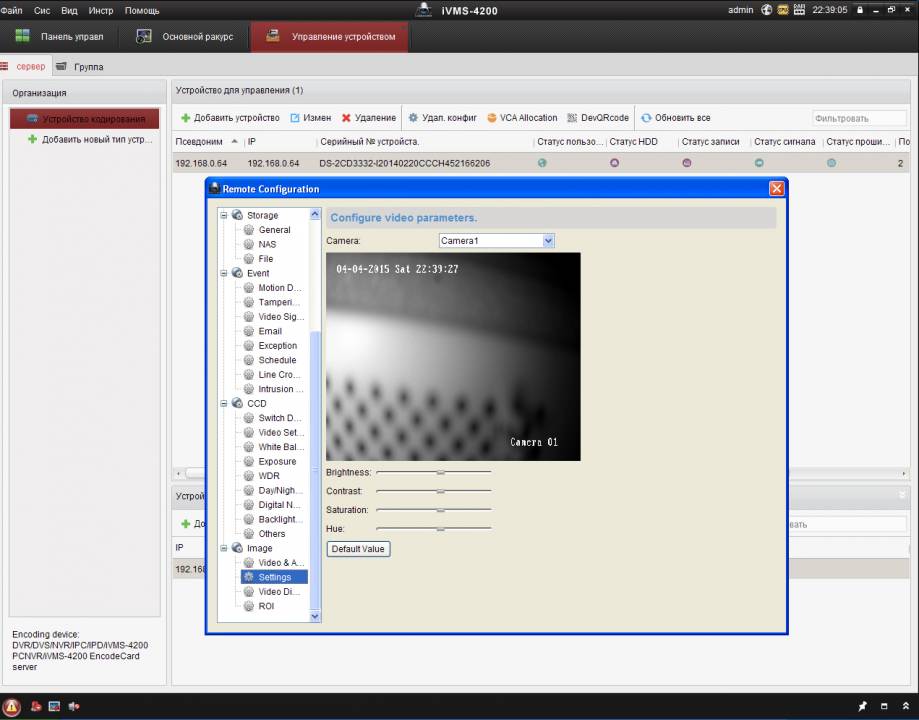The image size is (919, 720).
Task: Open Удал. конфиг remote configuration
Action: coord(443,118)
